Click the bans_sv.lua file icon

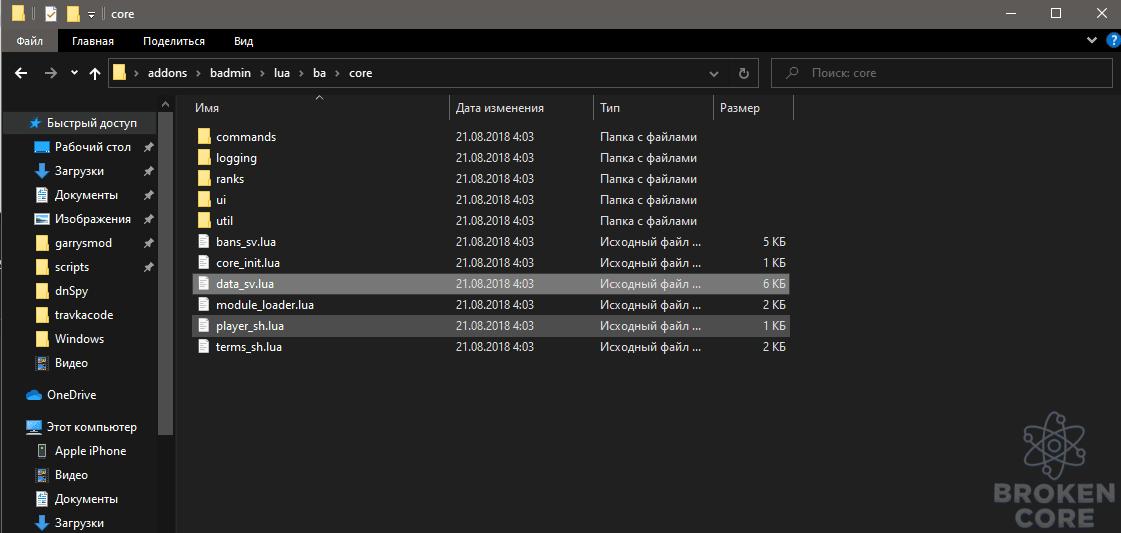(204, 241)
